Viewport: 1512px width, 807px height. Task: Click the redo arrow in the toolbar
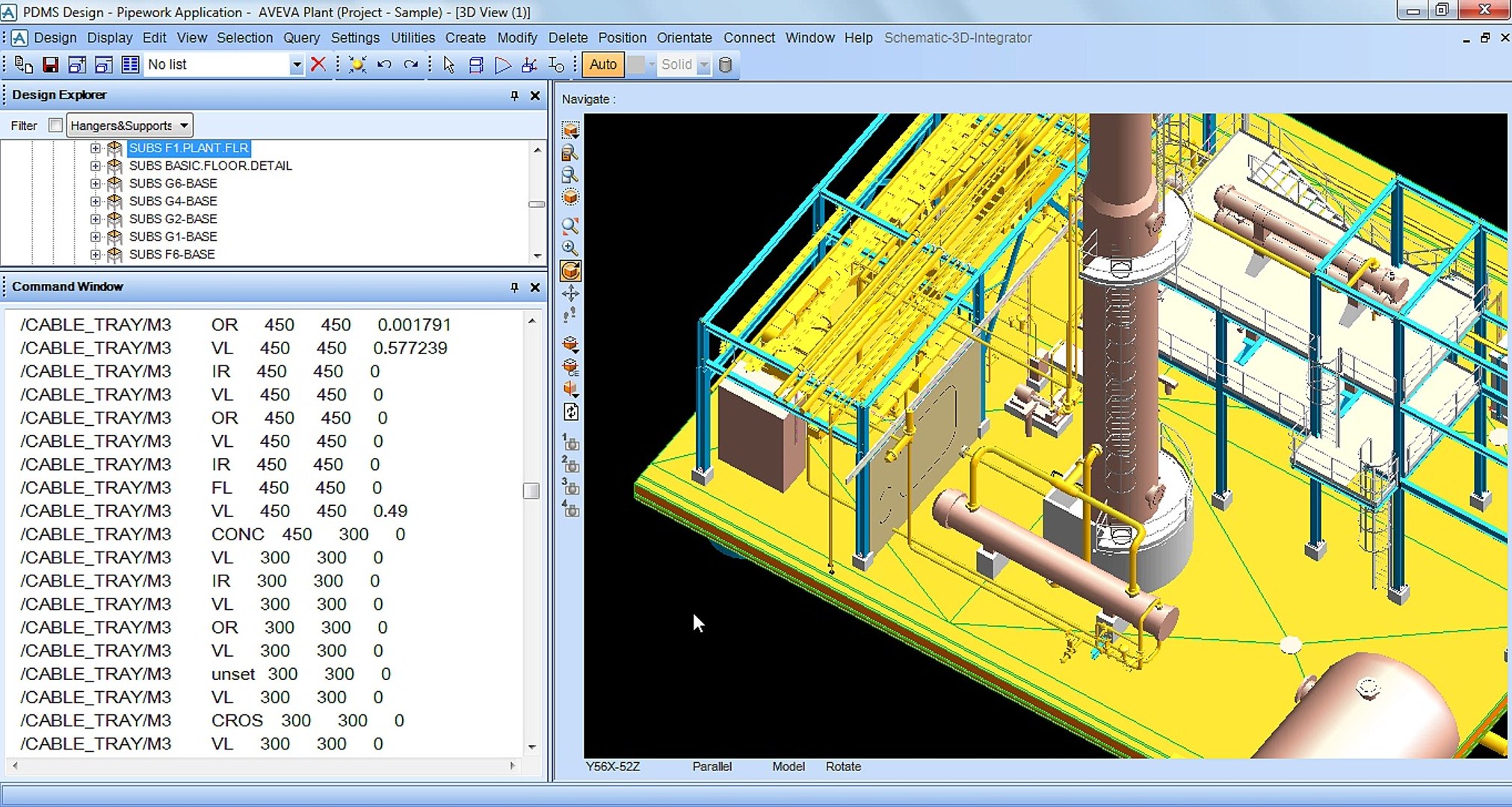410,65
